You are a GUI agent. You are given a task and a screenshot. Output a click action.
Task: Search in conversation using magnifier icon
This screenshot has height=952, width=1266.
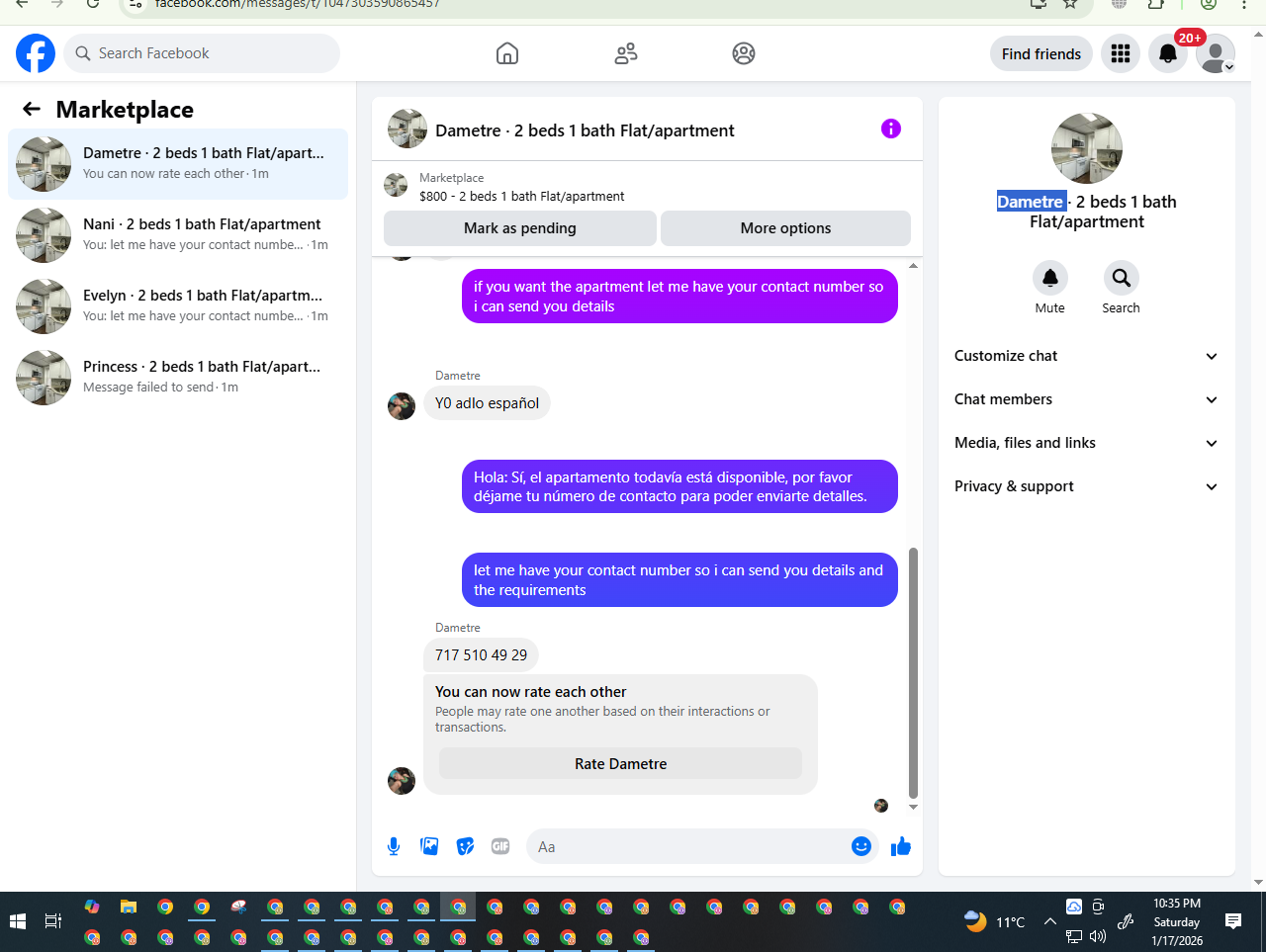point(1121,278)
